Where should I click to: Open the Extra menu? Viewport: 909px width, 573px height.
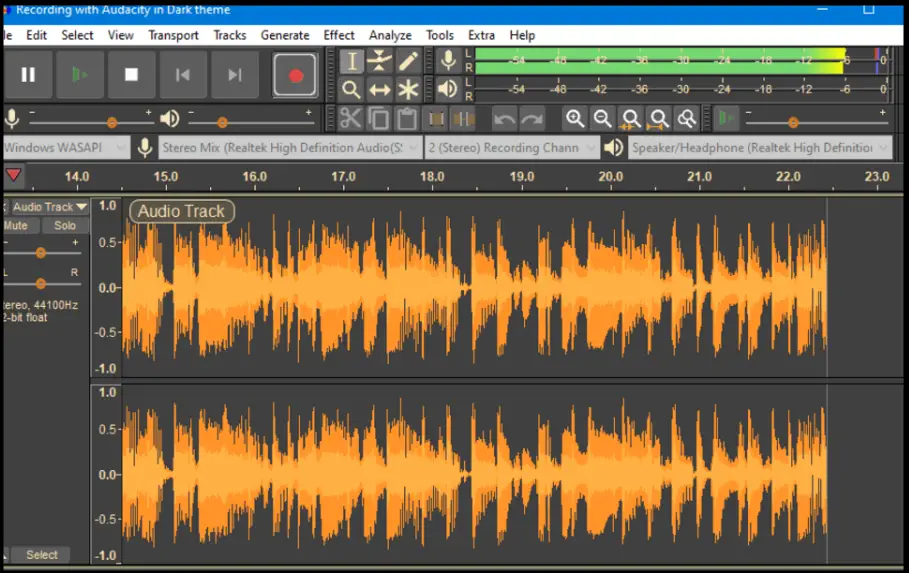(481, 35)
